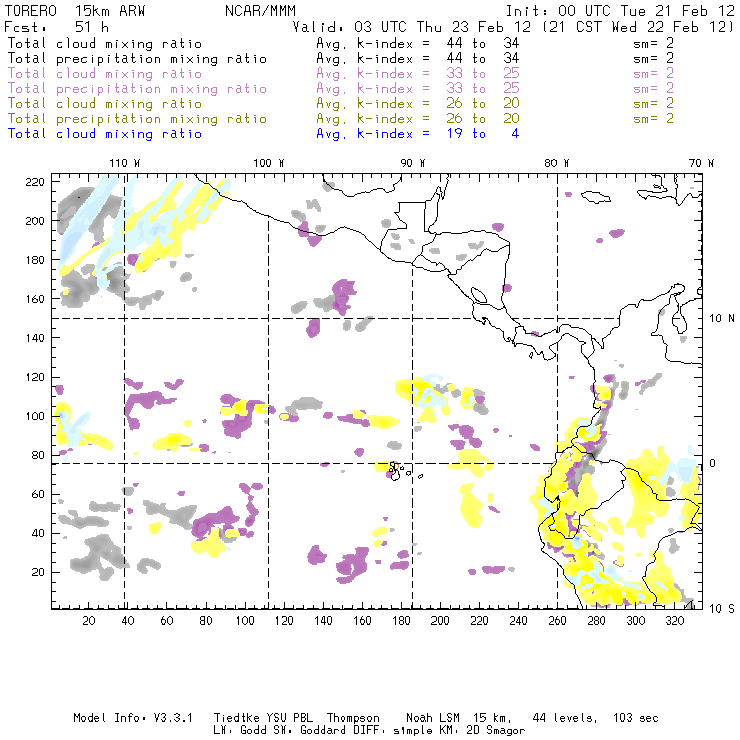Click 'Avg. k-index = 44 to 34' in black cloud row
This screenshot has height=740, width=740.
[x=418, y=44]
